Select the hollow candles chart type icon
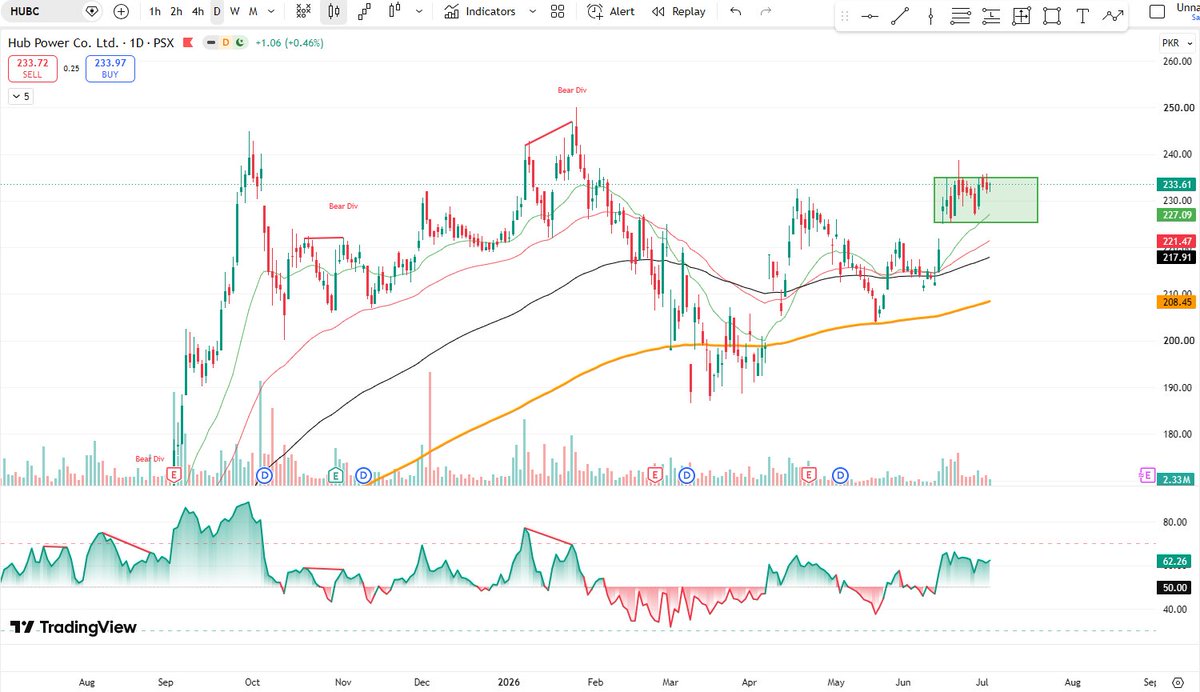The image size is (1200, 692). [x=394, y=11]
